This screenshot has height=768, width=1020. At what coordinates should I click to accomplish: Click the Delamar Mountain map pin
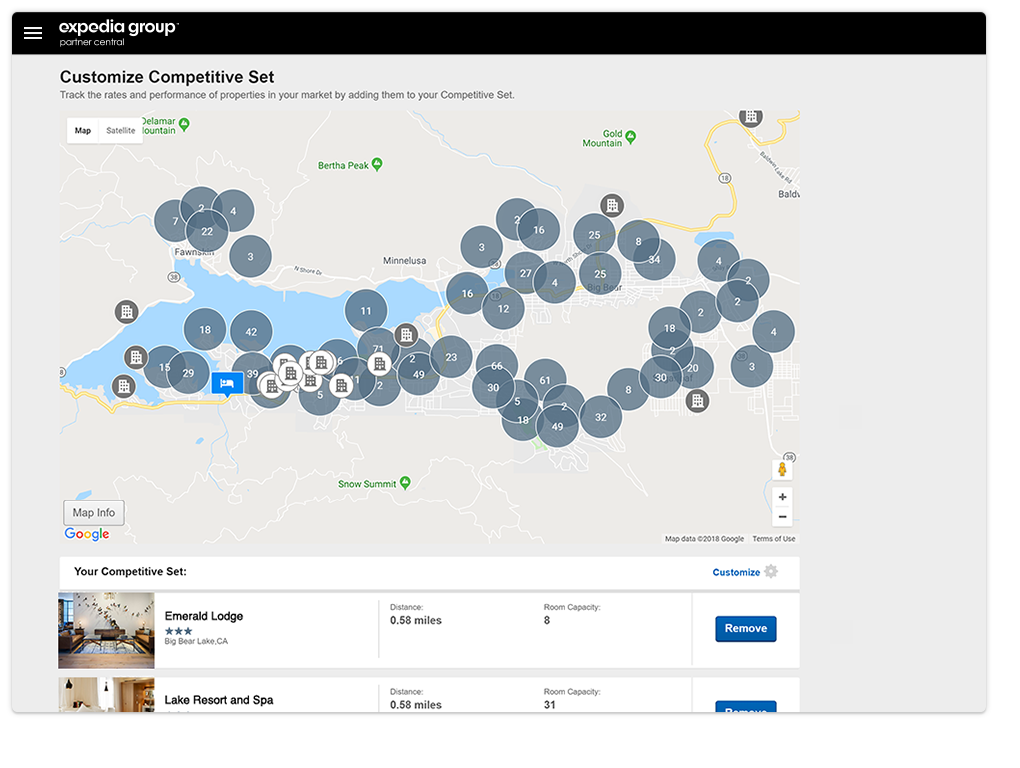click(184, 124)
